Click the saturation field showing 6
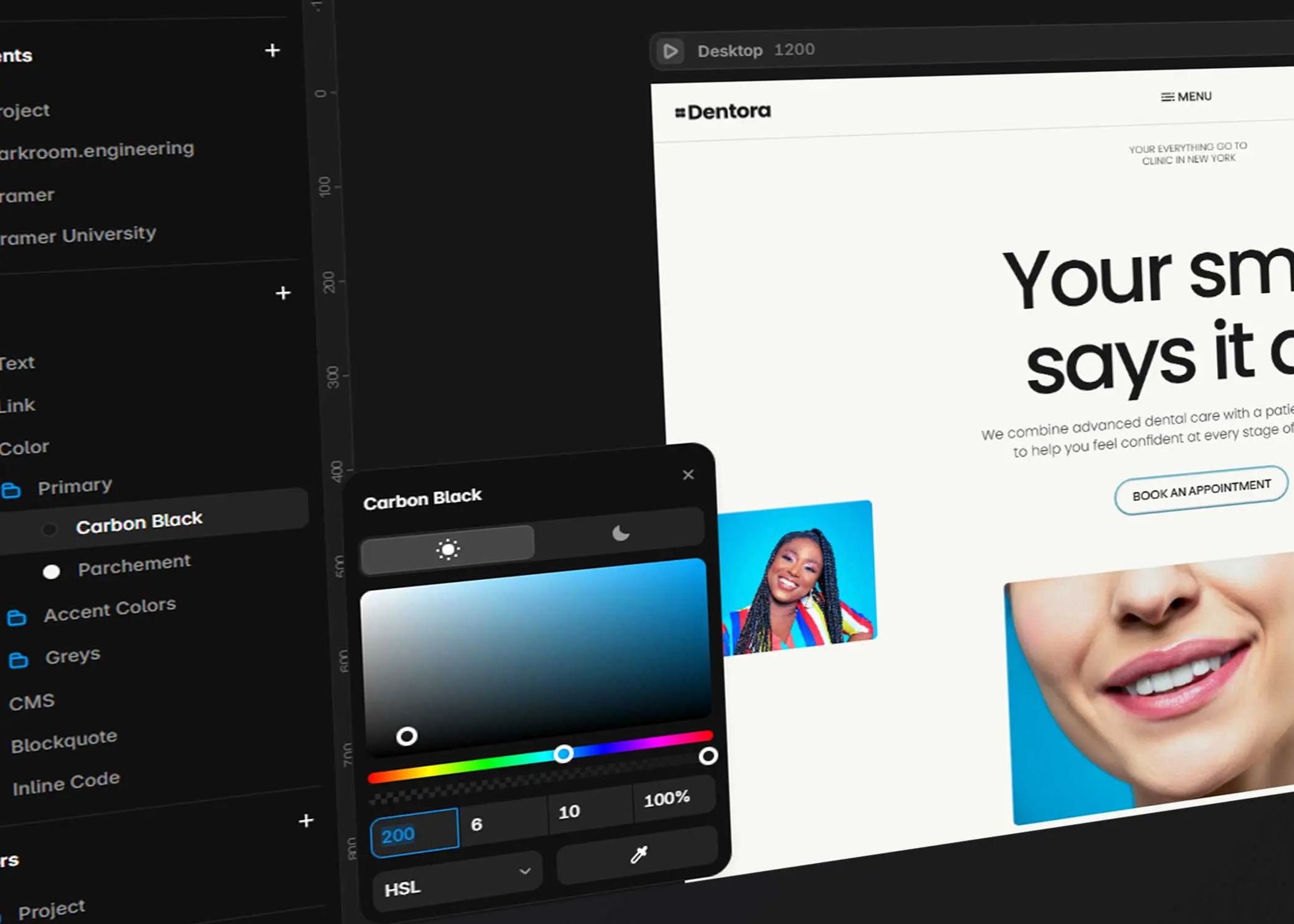Image resolution: width=1294 pixels, height=924 pixels. [x=503, y=821]
